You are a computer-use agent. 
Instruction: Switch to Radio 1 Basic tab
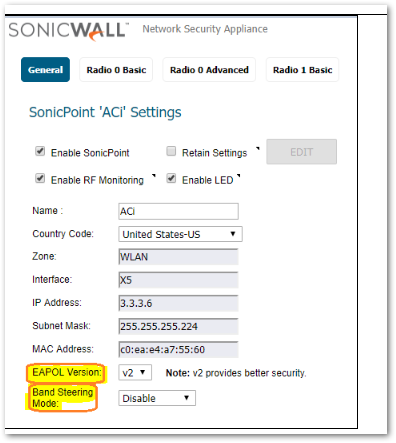click(x=302, y=70)
